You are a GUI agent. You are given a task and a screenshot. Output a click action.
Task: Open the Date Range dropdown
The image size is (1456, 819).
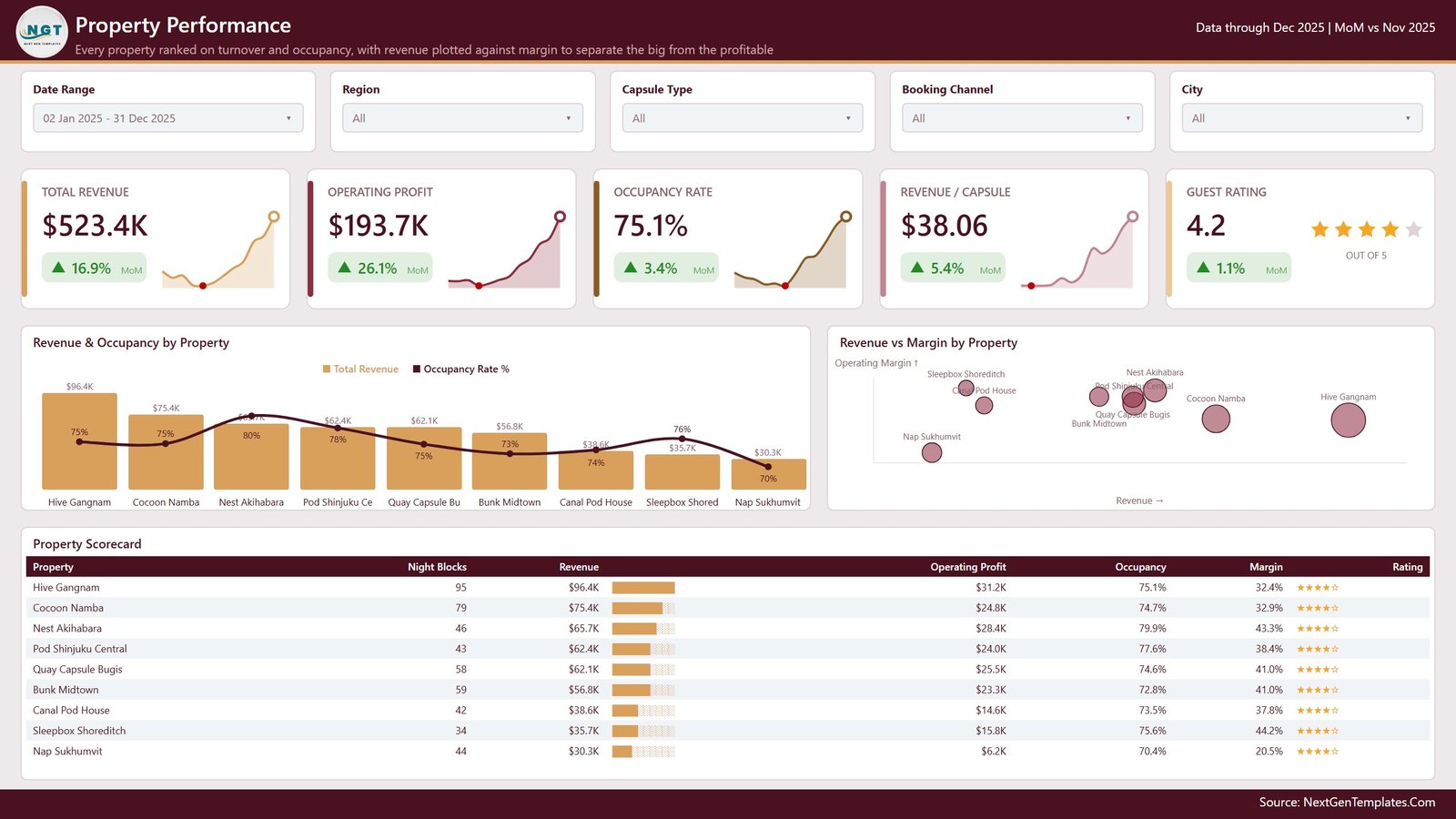[x=168, y=118]
